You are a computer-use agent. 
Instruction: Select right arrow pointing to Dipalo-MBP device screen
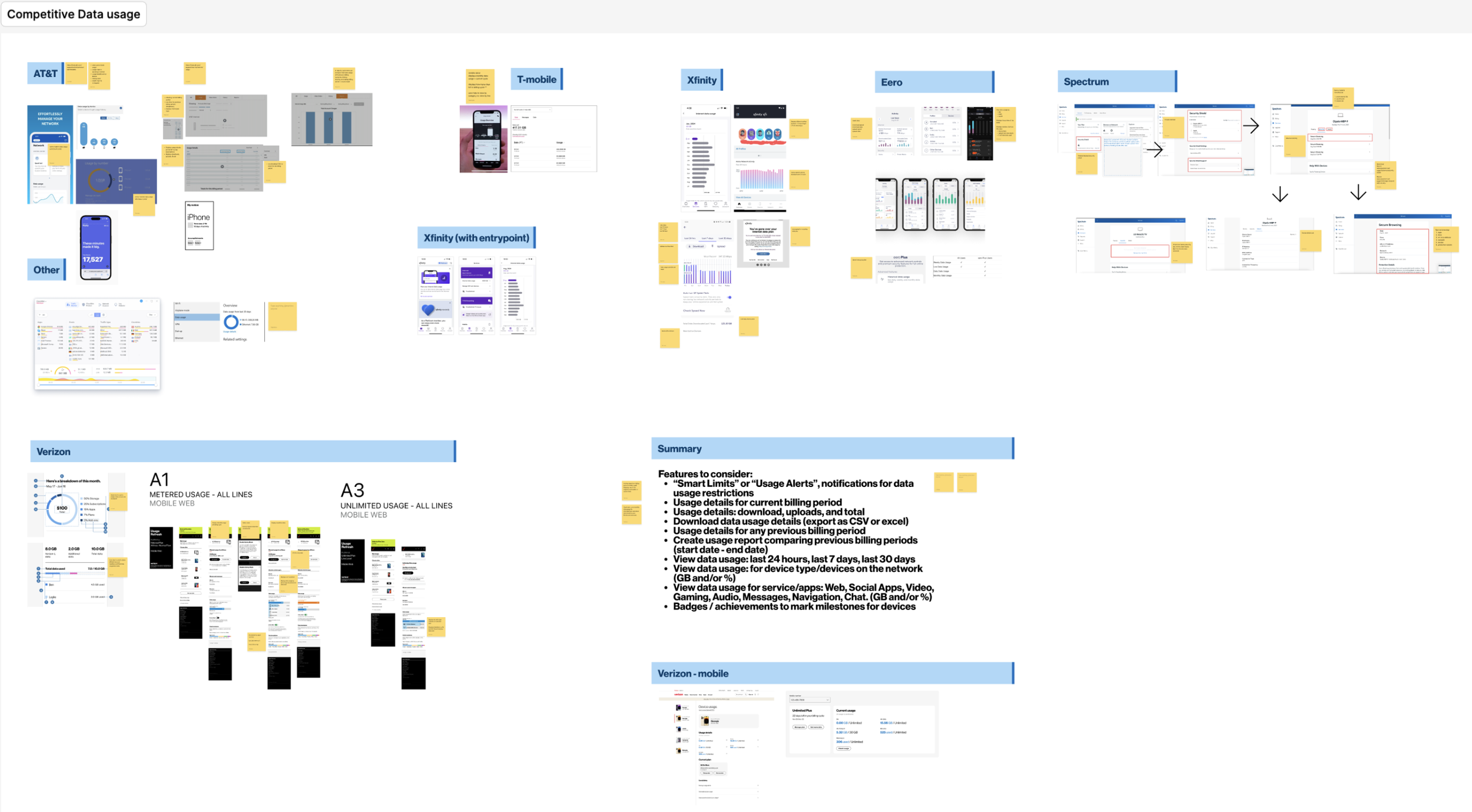(1251, 125)
